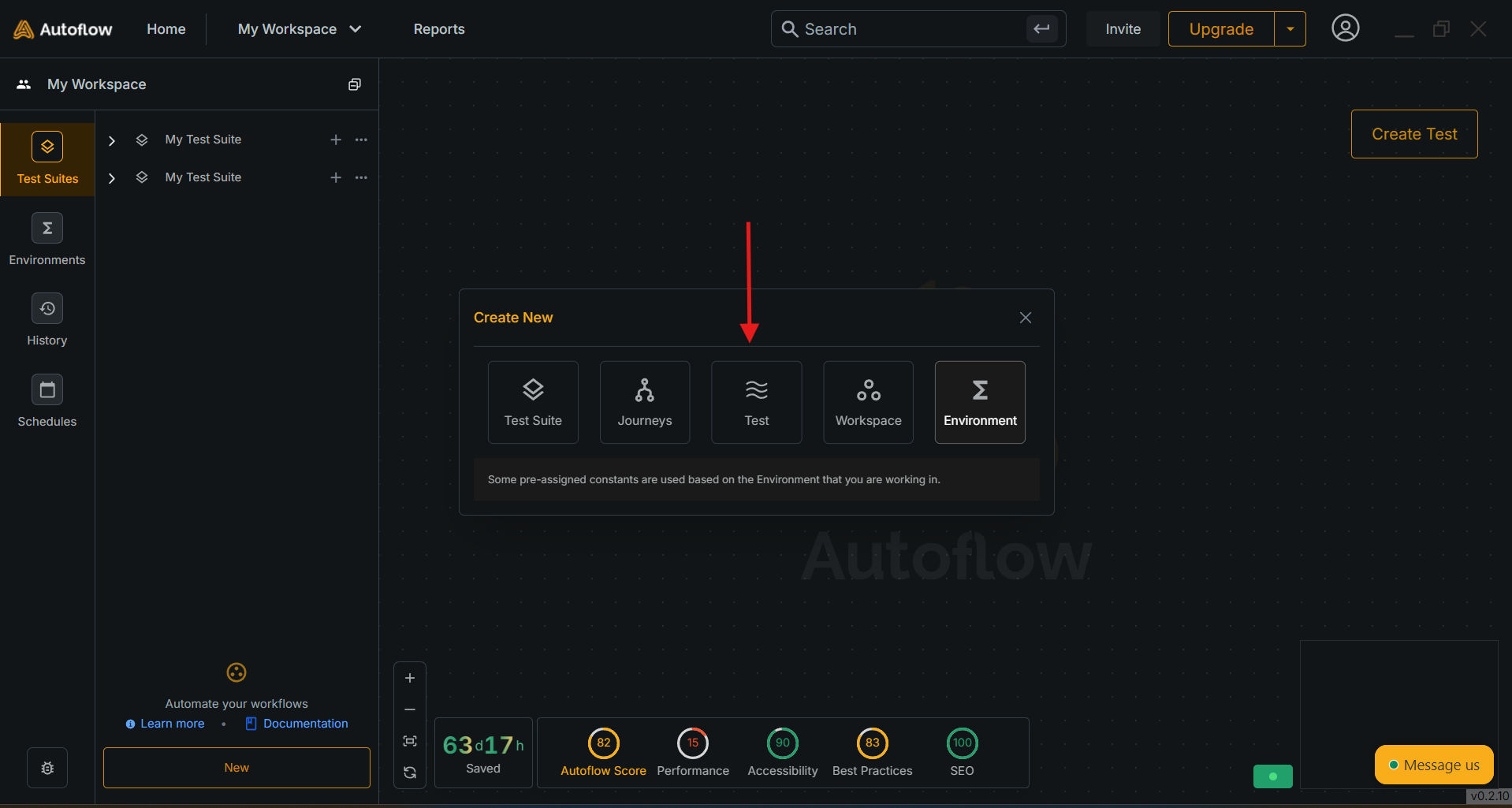Viewport: 1512px width, 808px height.
Task: Click the icon above Automate your workflows
Action: click(236, 672)
